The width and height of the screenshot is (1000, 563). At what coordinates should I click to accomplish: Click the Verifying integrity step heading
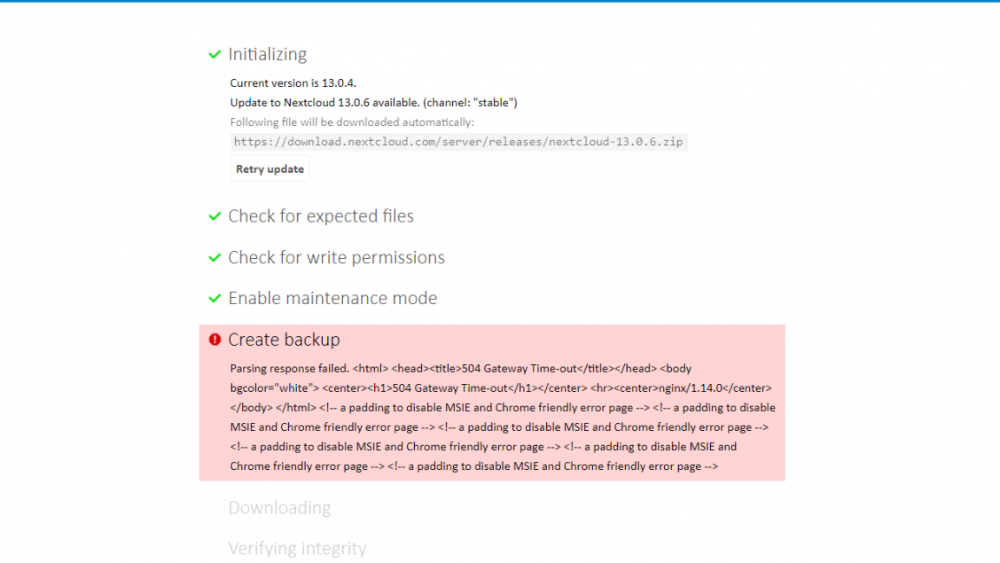point(297,548)
